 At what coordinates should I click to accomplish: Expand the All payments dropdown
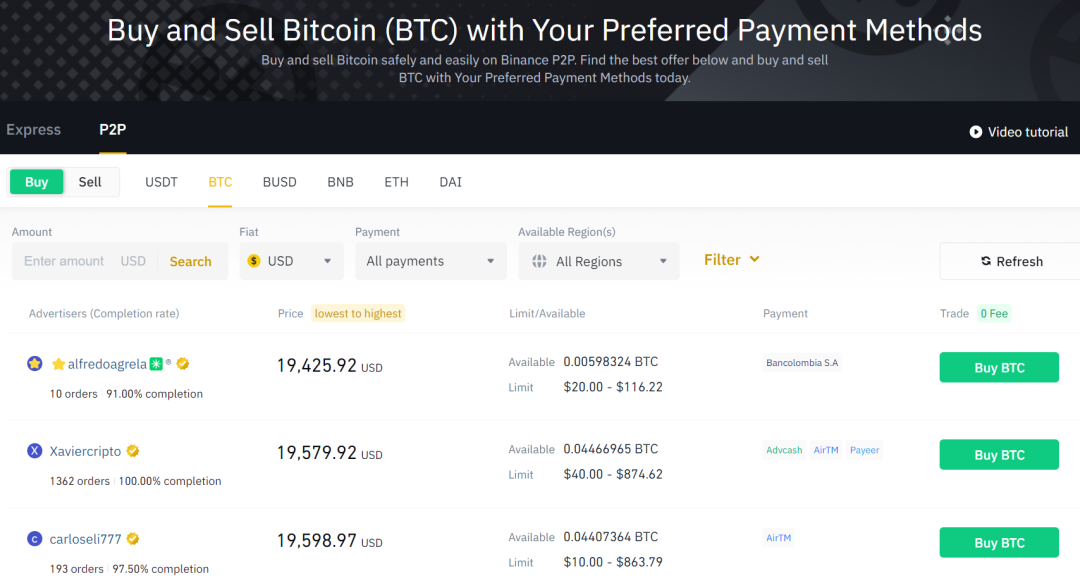click(x=430, y=261)
